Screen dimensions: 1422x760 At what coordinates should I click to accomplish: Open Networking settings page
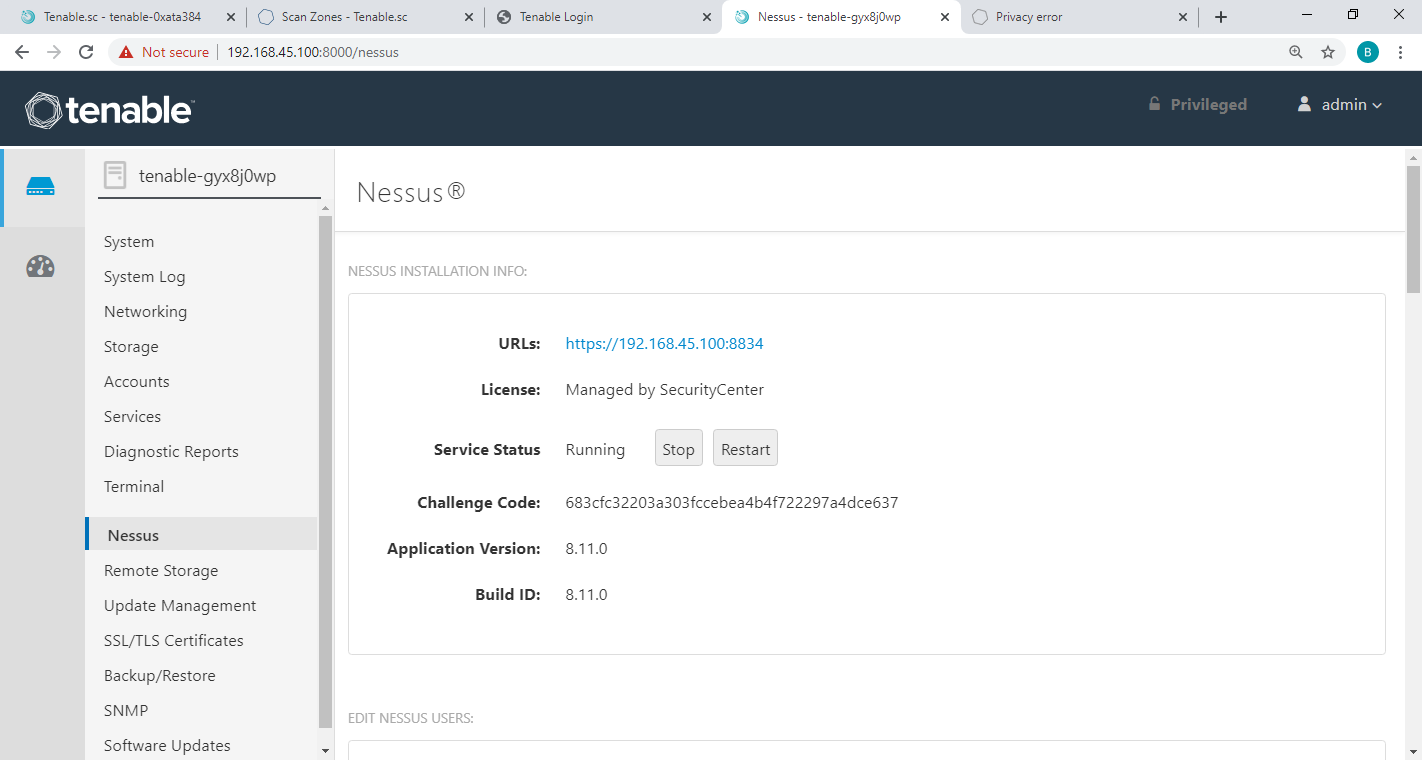pos(145,312)
